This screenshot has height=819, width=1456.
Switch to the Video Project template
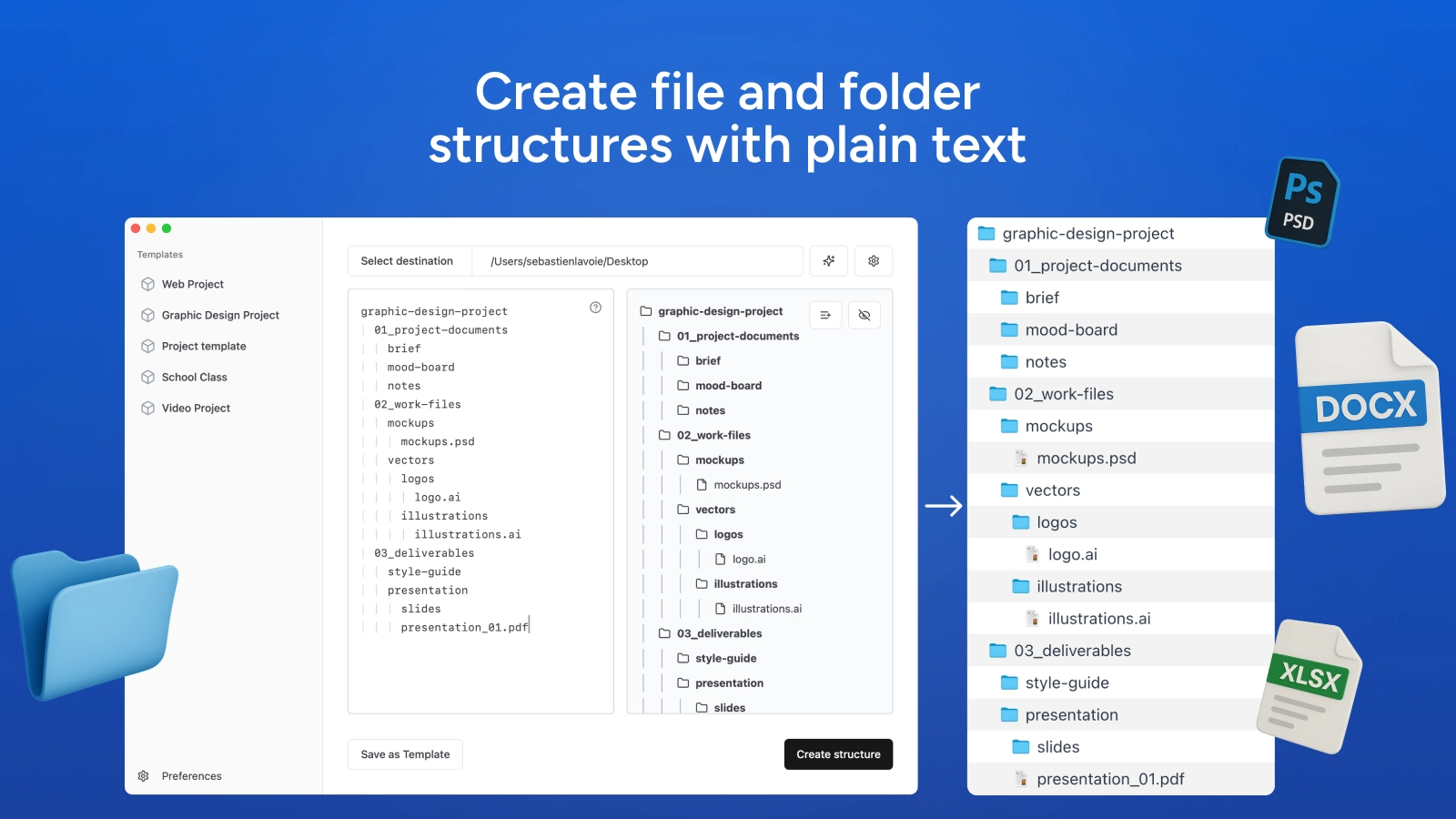tap(195, 408)
